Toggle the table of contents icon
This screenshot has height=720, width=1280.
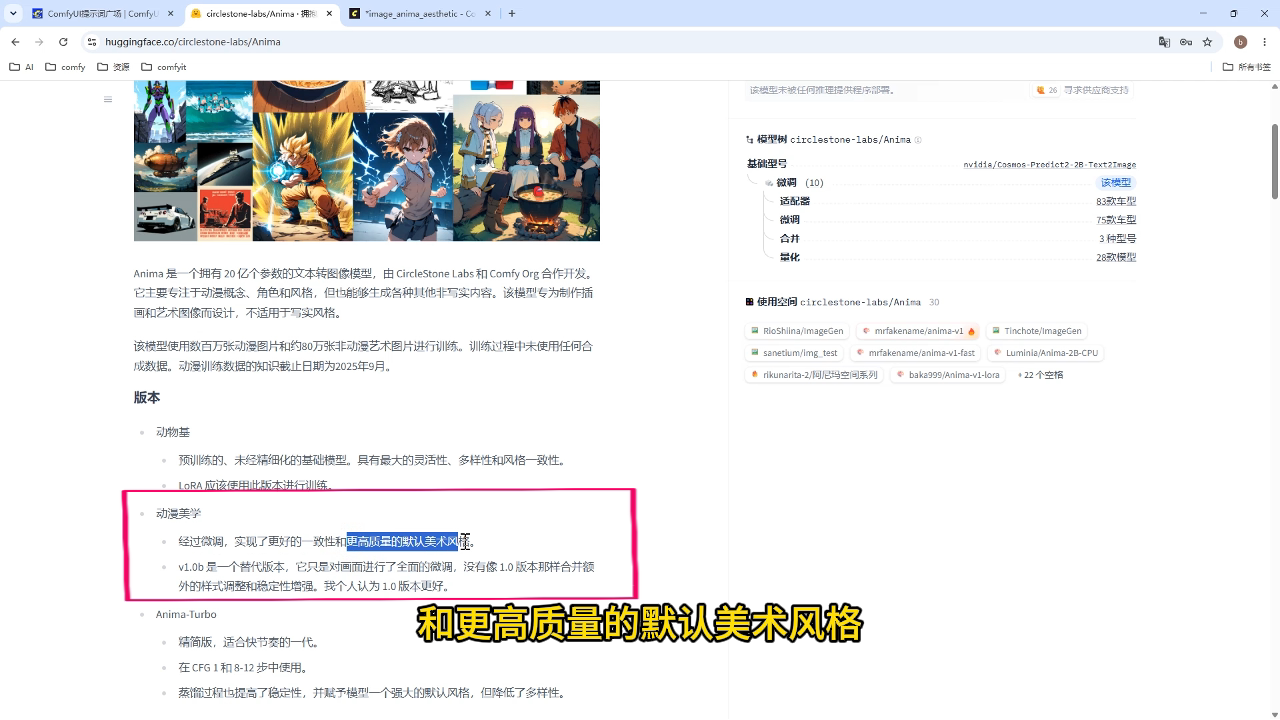point(108,99)
